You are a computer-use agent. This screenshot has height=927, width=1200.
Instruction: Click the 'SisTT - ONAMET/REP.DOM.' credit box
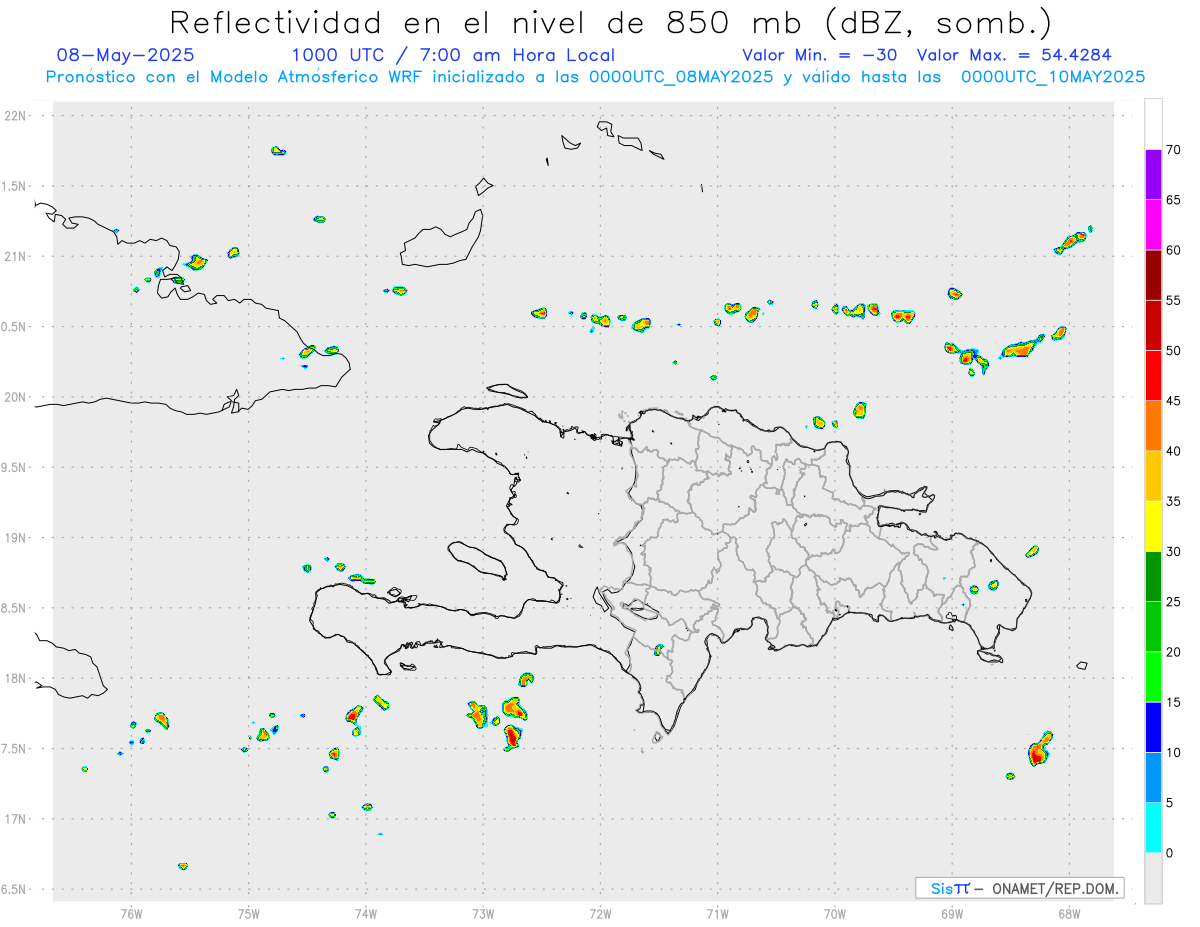click(1019, 888)
